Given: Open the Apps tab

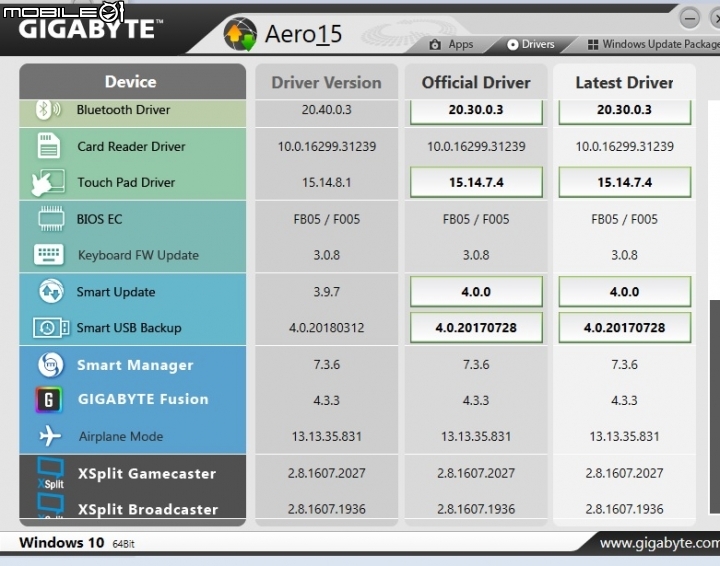Looking at the screenshot, I should [451, 45].
